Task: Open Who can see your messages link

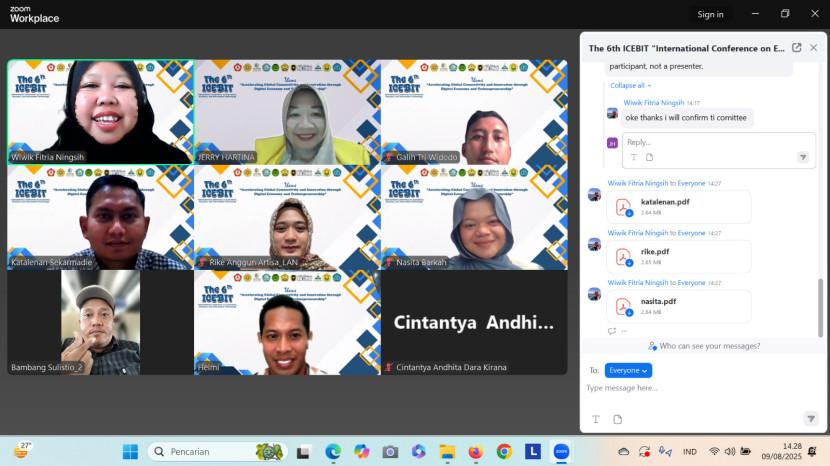Action: [x=704, y=346]
